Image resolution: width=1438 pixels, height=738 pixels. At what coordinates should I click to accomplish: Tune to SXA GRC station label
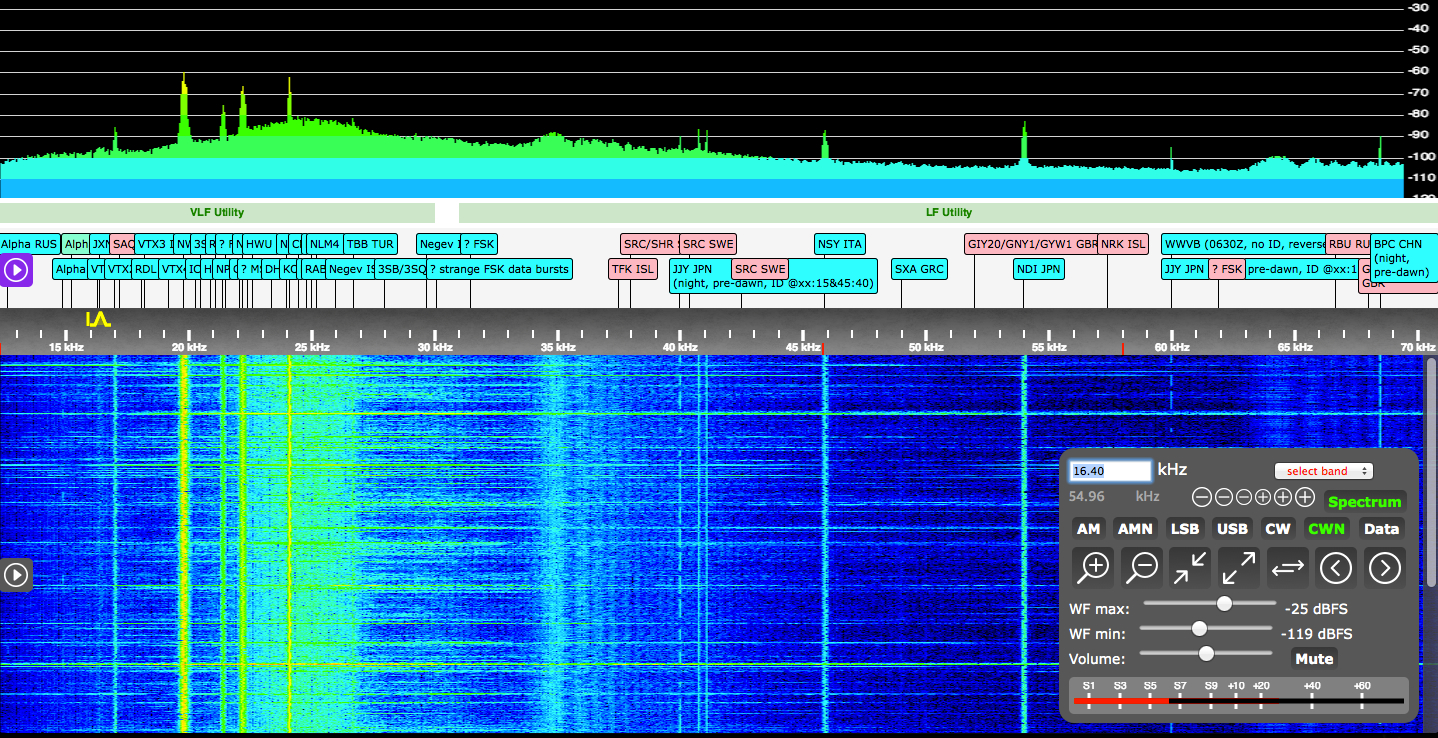click(x=919, y=269)
